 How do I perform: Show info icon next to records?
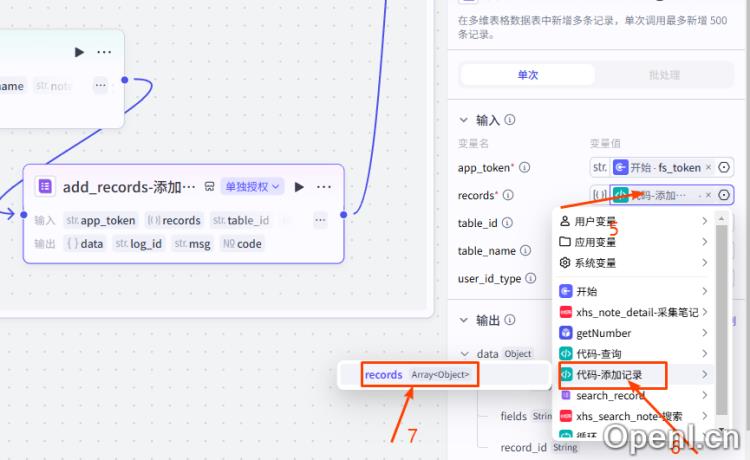click(508, 195)
